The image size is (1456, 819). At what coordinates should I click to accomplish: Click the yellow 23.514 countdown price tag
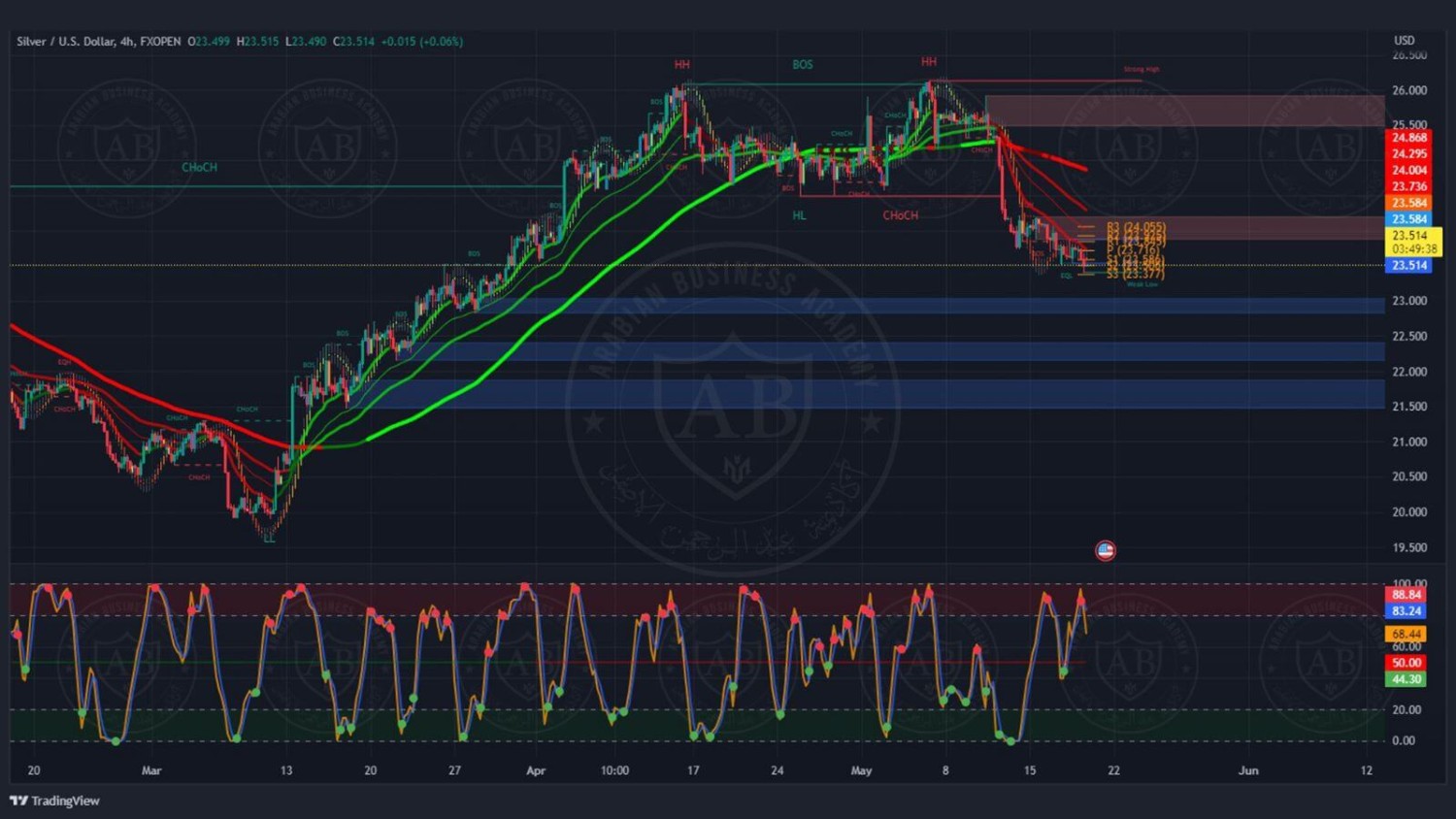point(1414,242)
